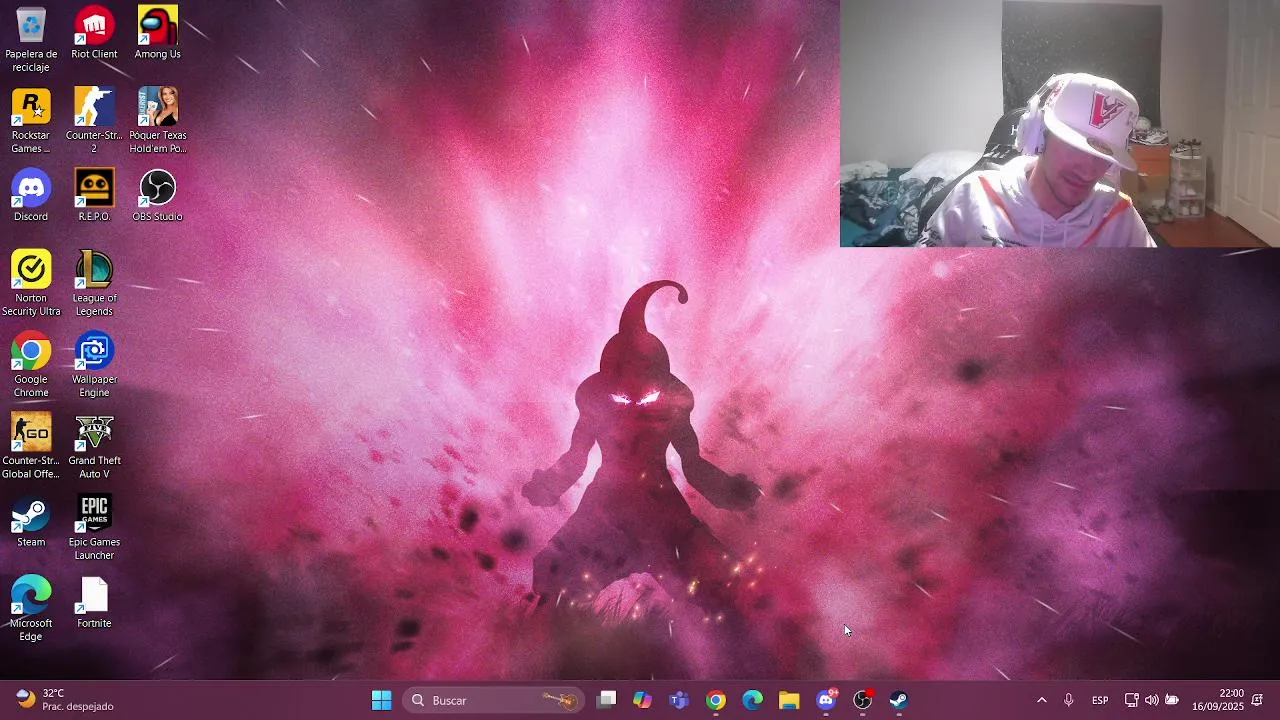Select the Rockstar Games launcher shortcut
The width and height of the screenshot is (1280, 720).
click(x=31, y=121)
